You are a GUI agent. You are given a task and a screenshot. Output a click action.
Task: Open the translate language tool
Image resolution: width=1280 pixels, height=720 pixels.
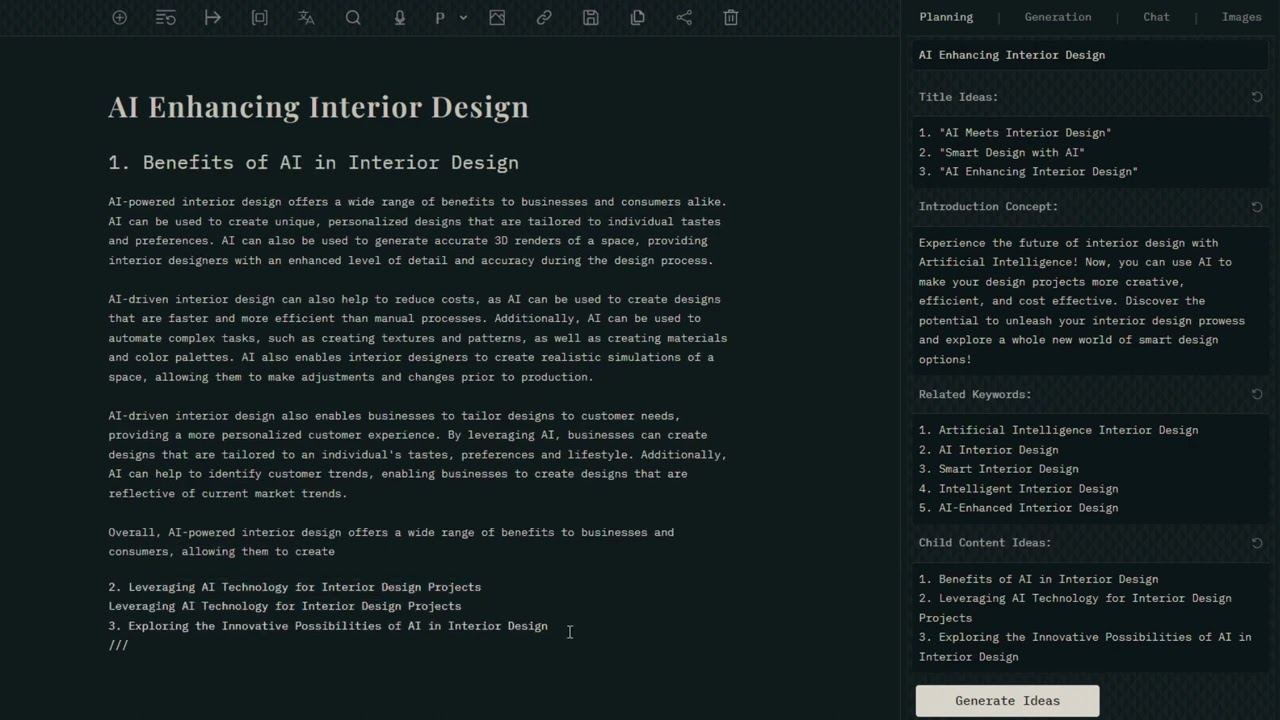(x=306, y=17)
